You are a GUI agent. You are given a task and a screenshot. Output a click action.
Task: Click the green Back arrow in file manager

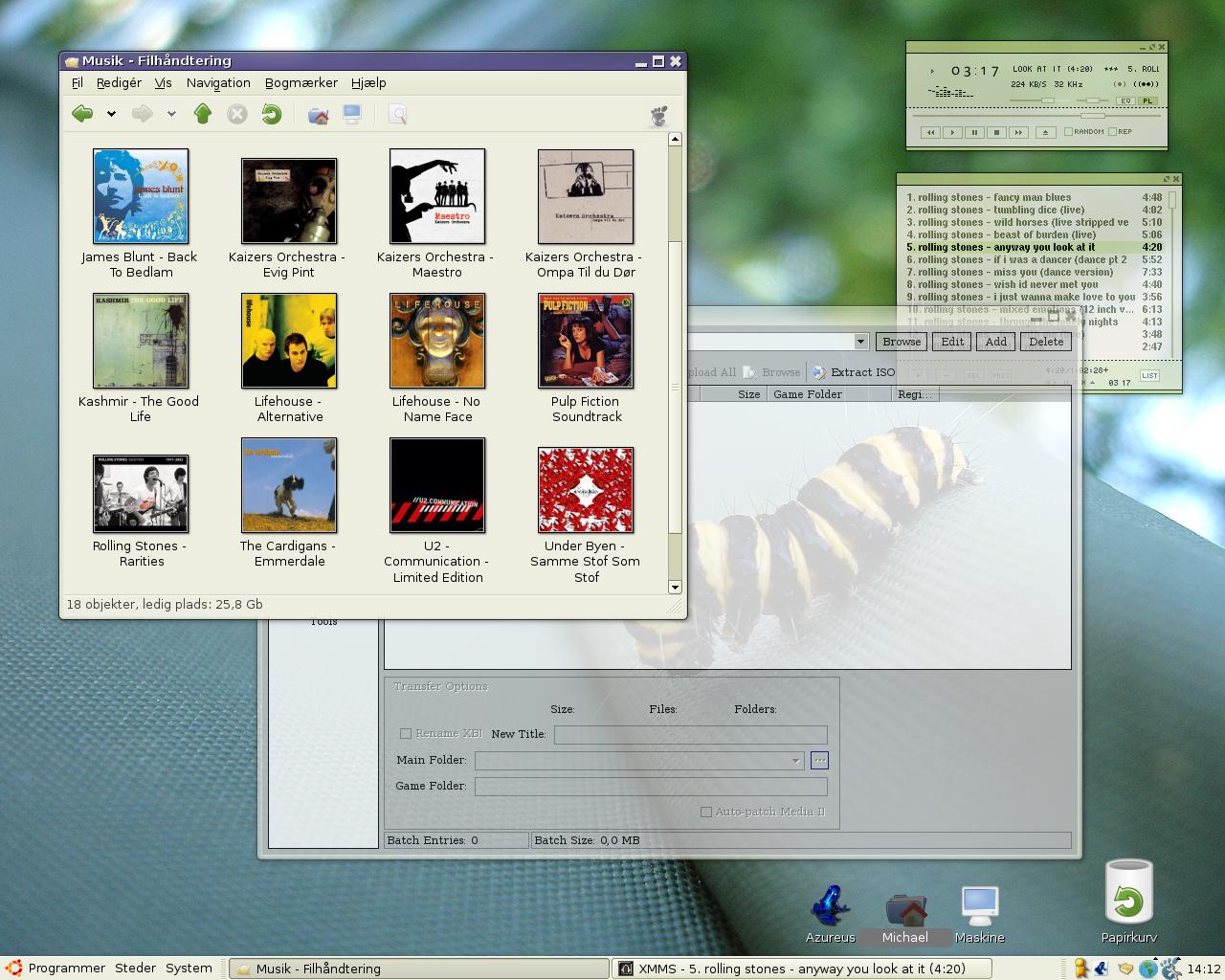click(83, 114)
